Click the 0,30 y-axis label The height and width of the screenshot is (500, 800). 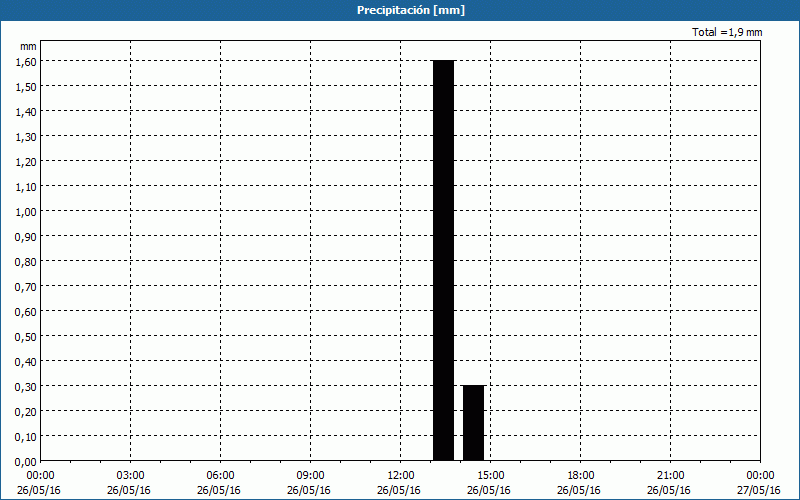[26, 386]
